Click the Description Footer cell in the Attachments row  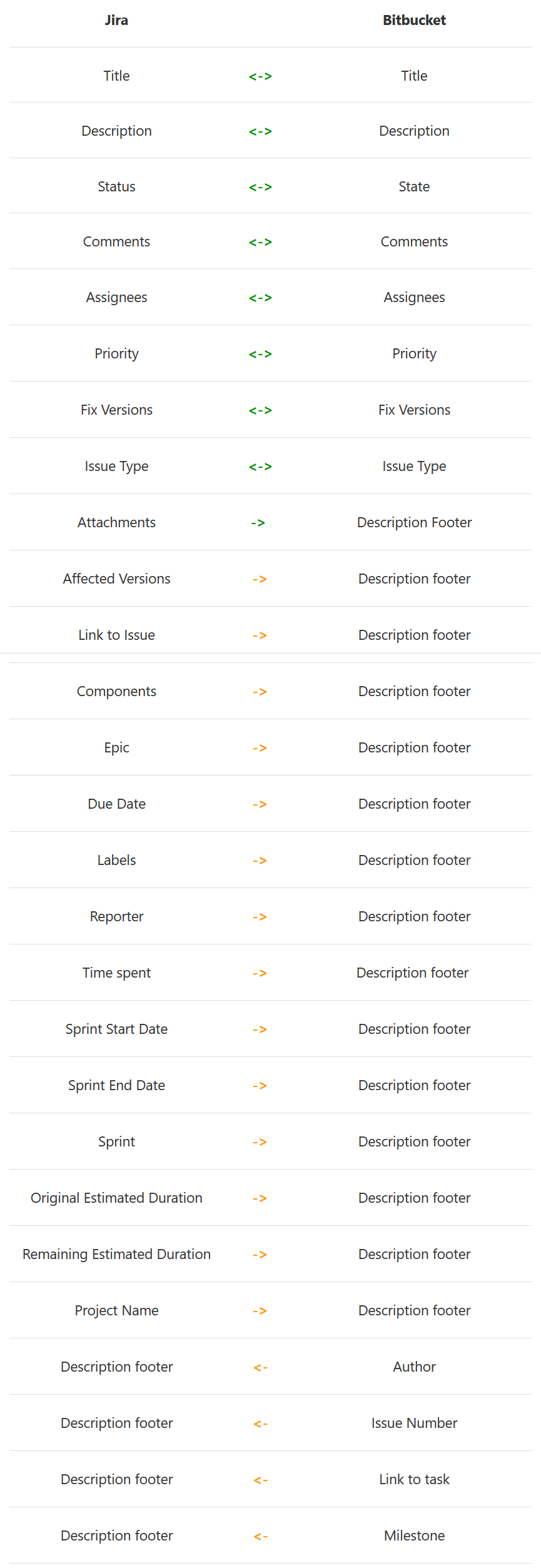click(x=414, y=522)
